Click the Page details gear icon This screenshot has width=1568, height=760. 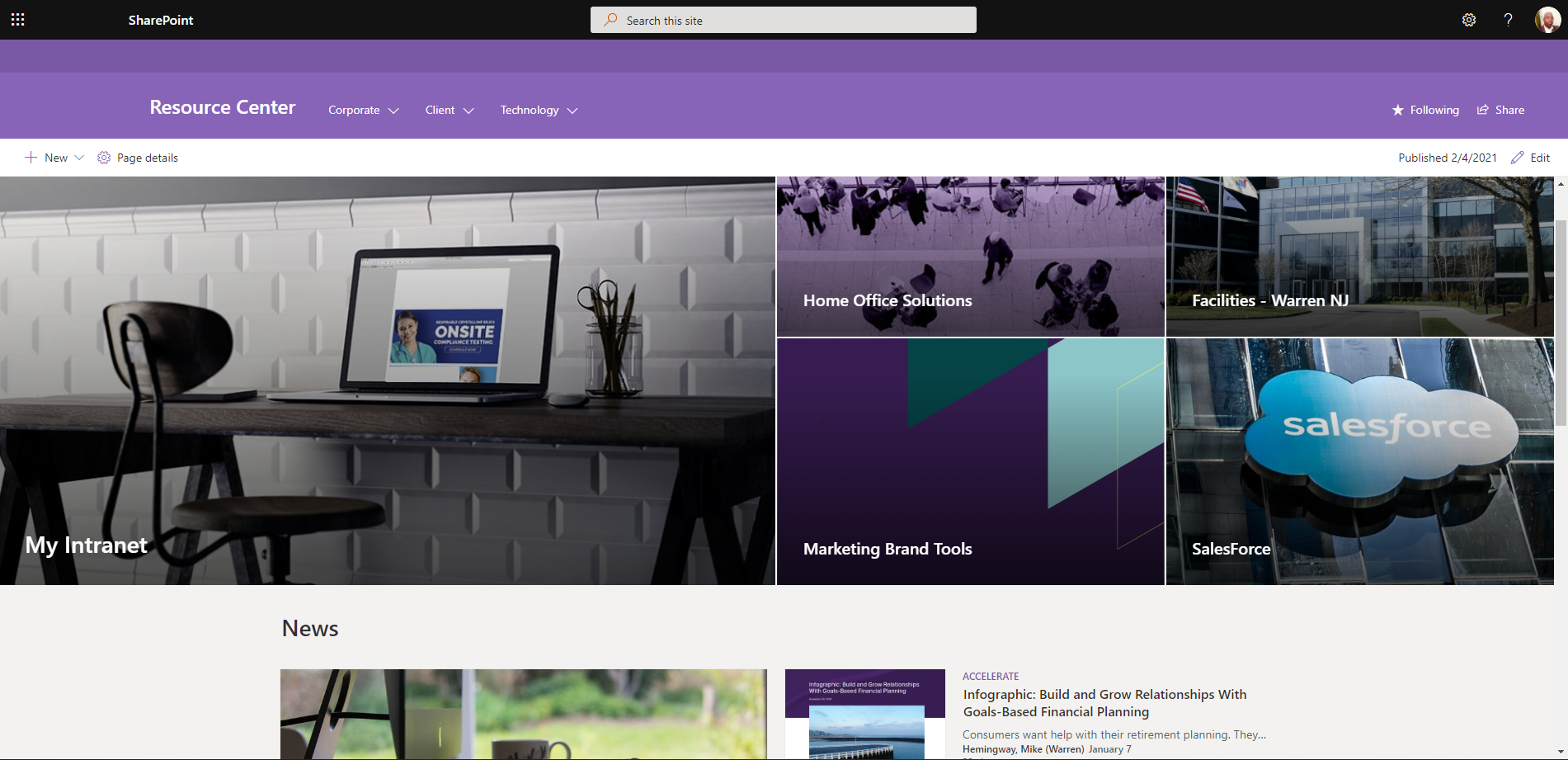[104, 158]
